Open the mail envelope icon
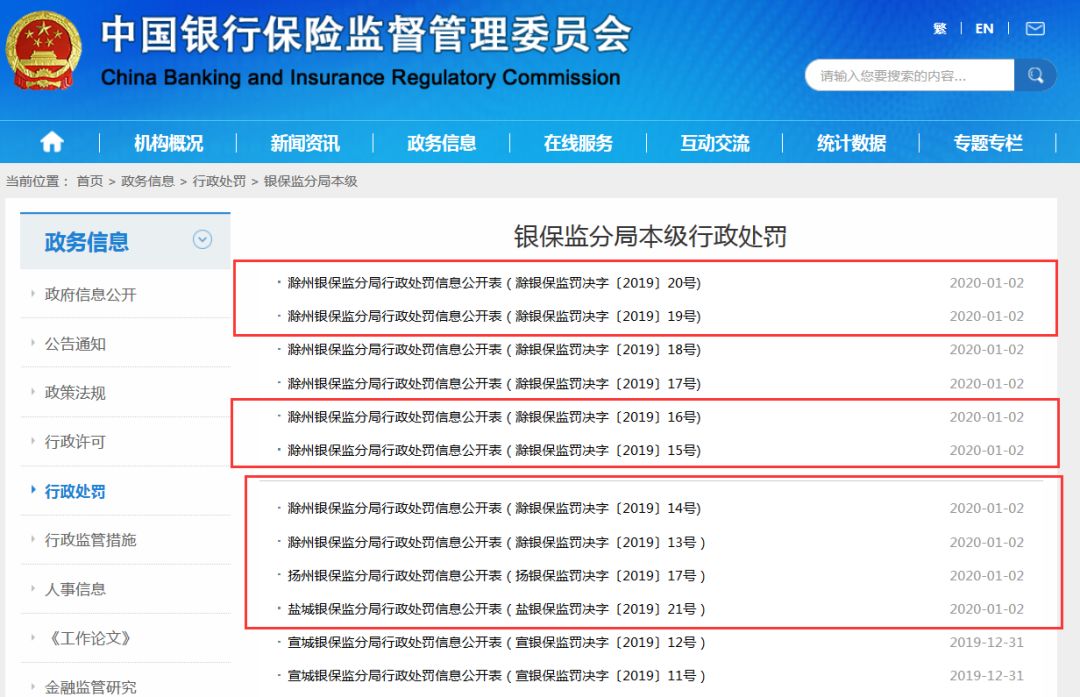 click(x=1035, y=28)
